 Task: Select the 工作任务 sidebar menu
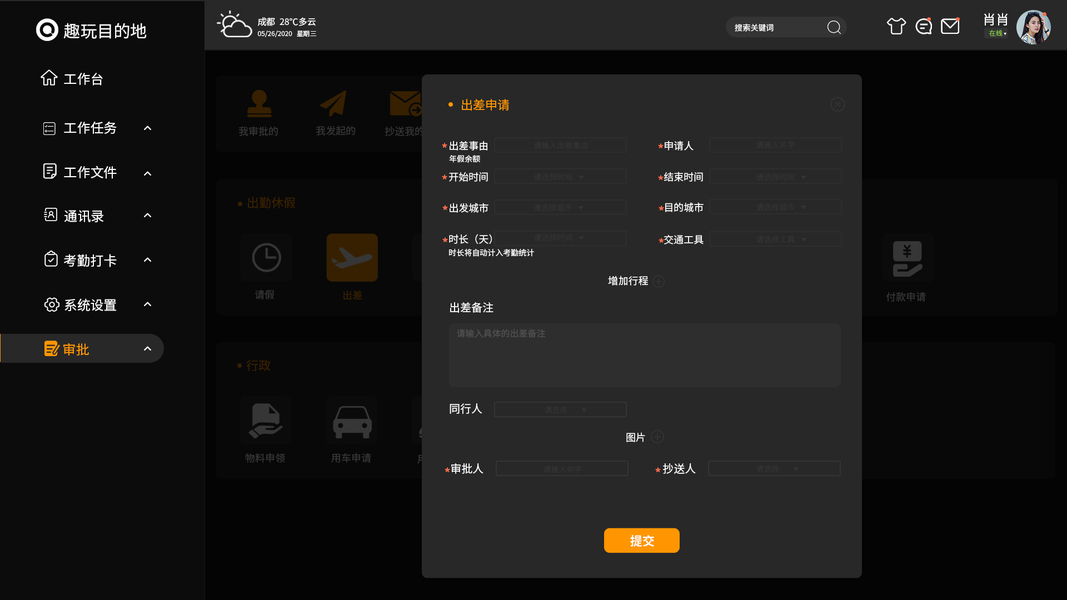[79, 128]
